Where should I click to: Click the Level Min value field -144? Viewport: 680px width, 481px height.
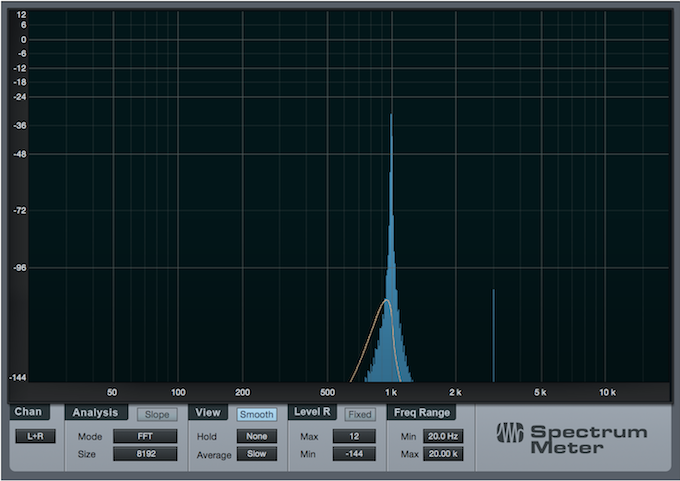click(x=354, y=454)
